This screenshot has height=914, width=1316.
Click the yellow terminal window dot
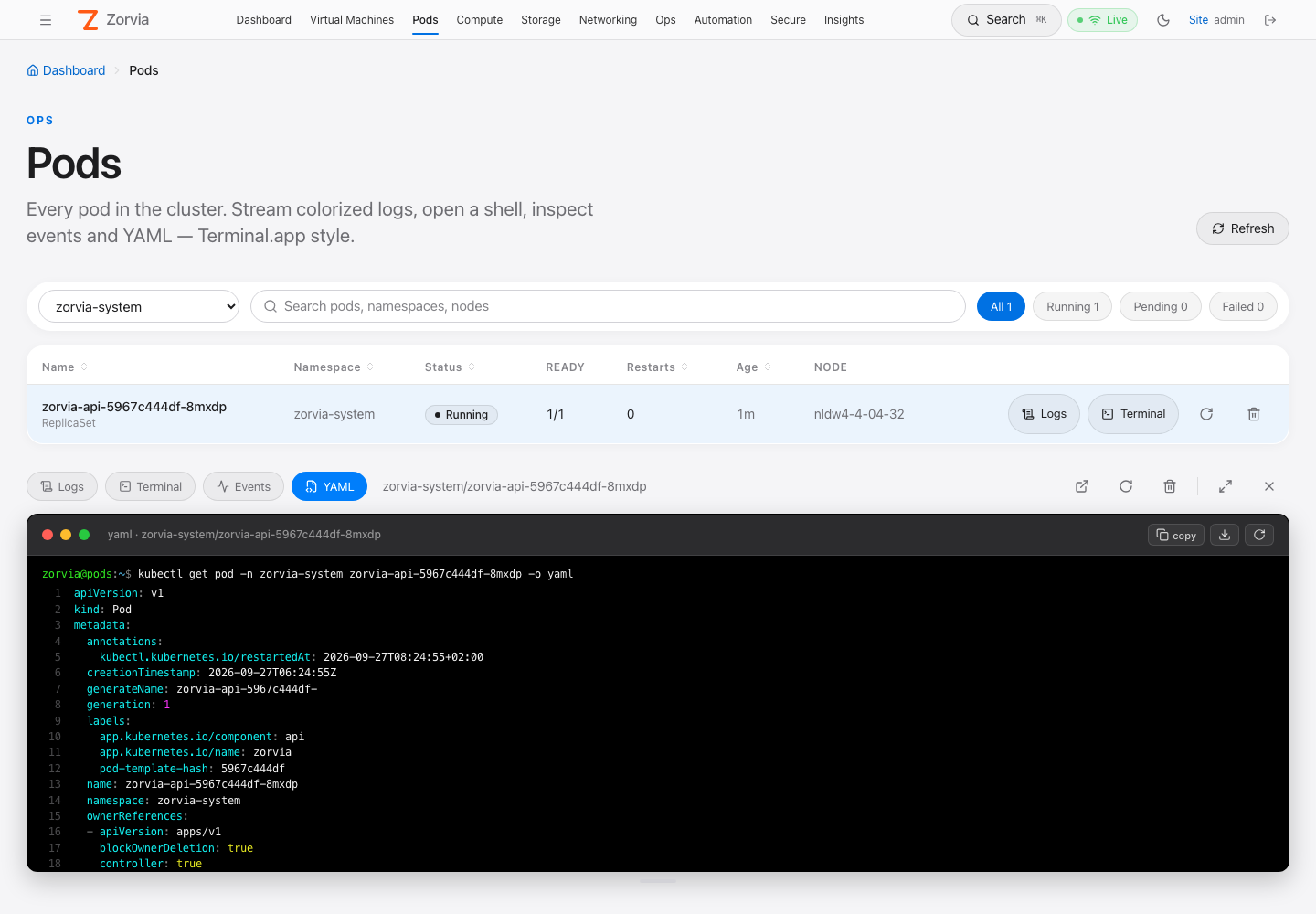66,535
